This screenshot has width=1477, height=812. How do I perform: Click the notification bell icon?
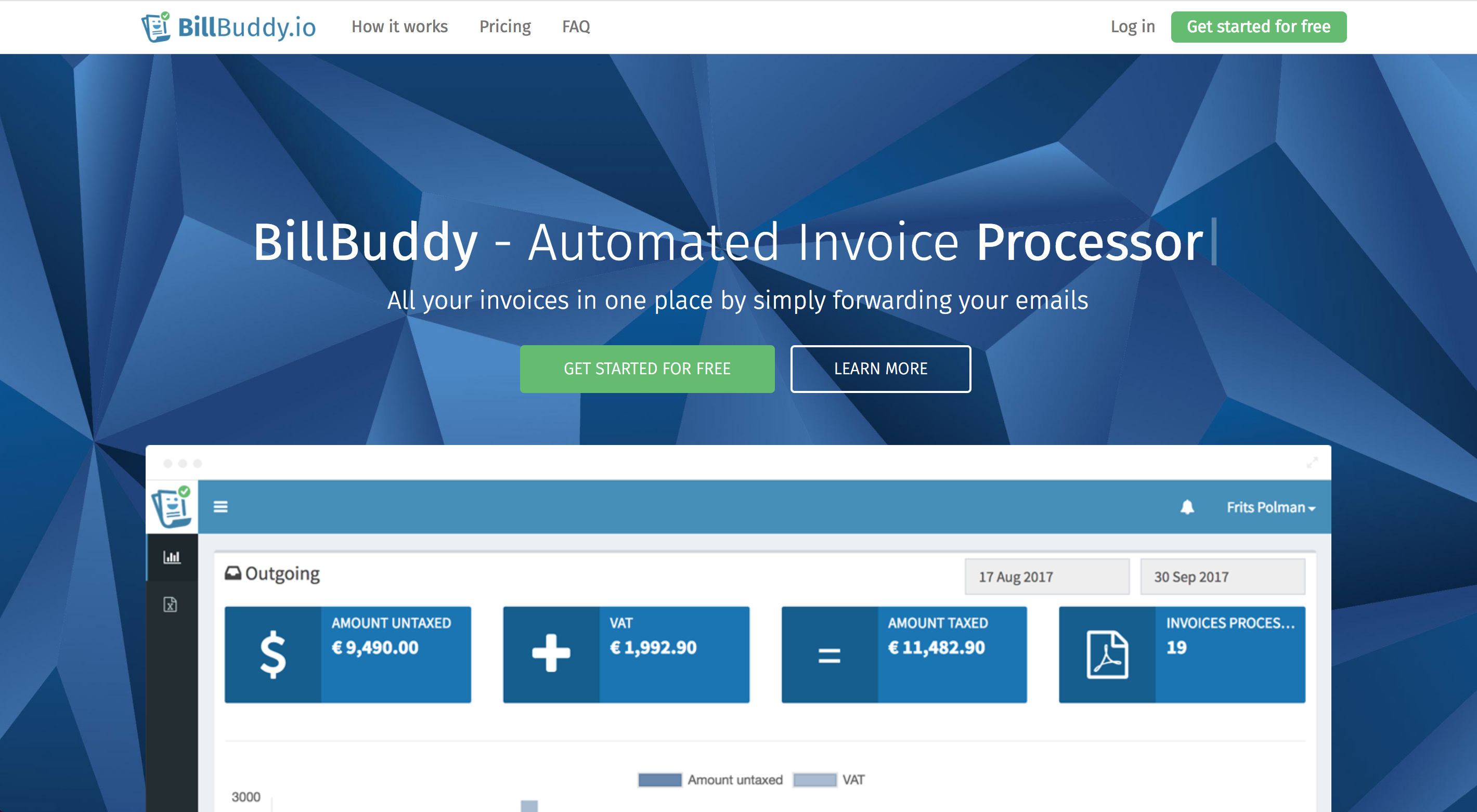(x=1187, y=507)
